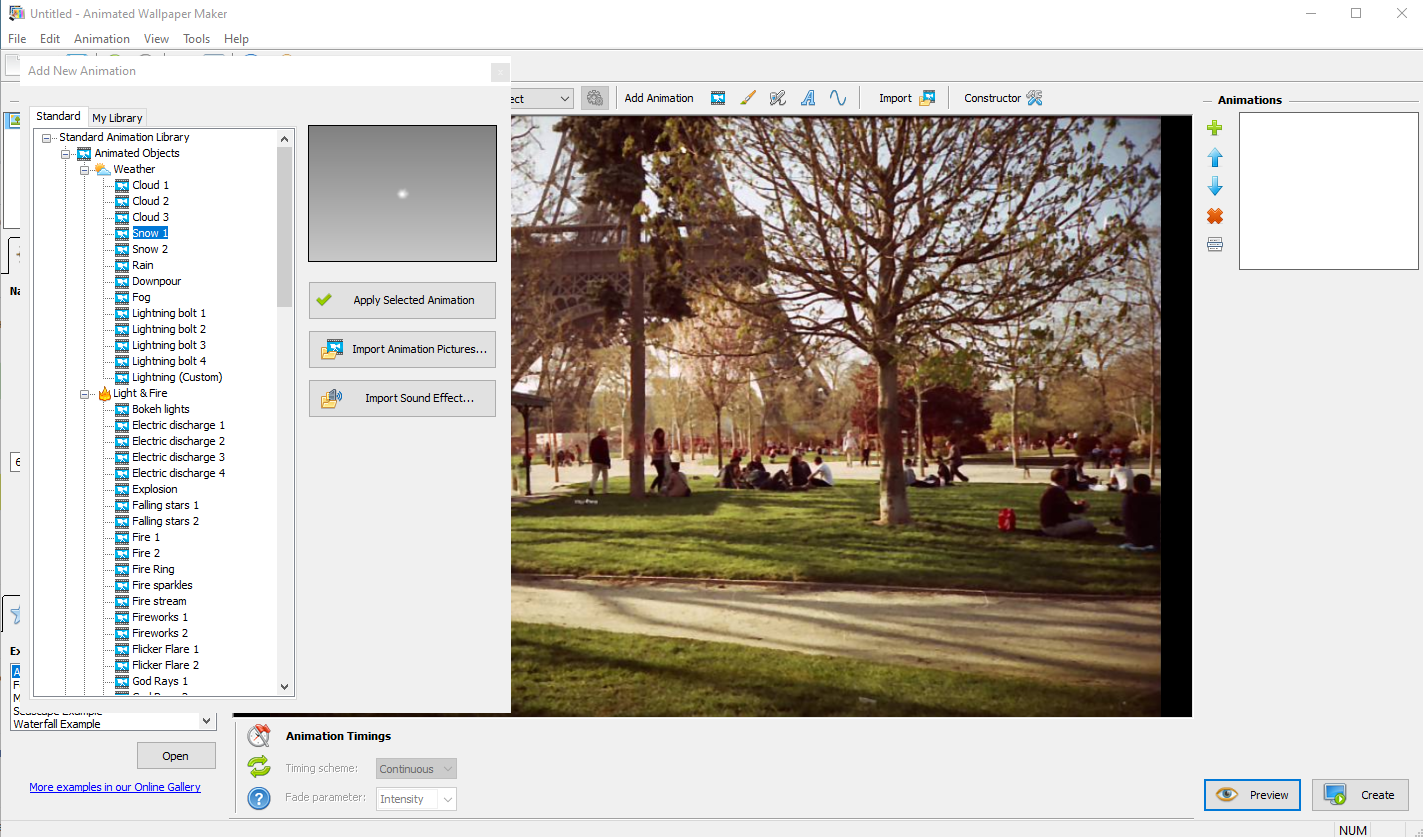Open the Fade parameter Intensity dropdown

click(x=417, y=799)
